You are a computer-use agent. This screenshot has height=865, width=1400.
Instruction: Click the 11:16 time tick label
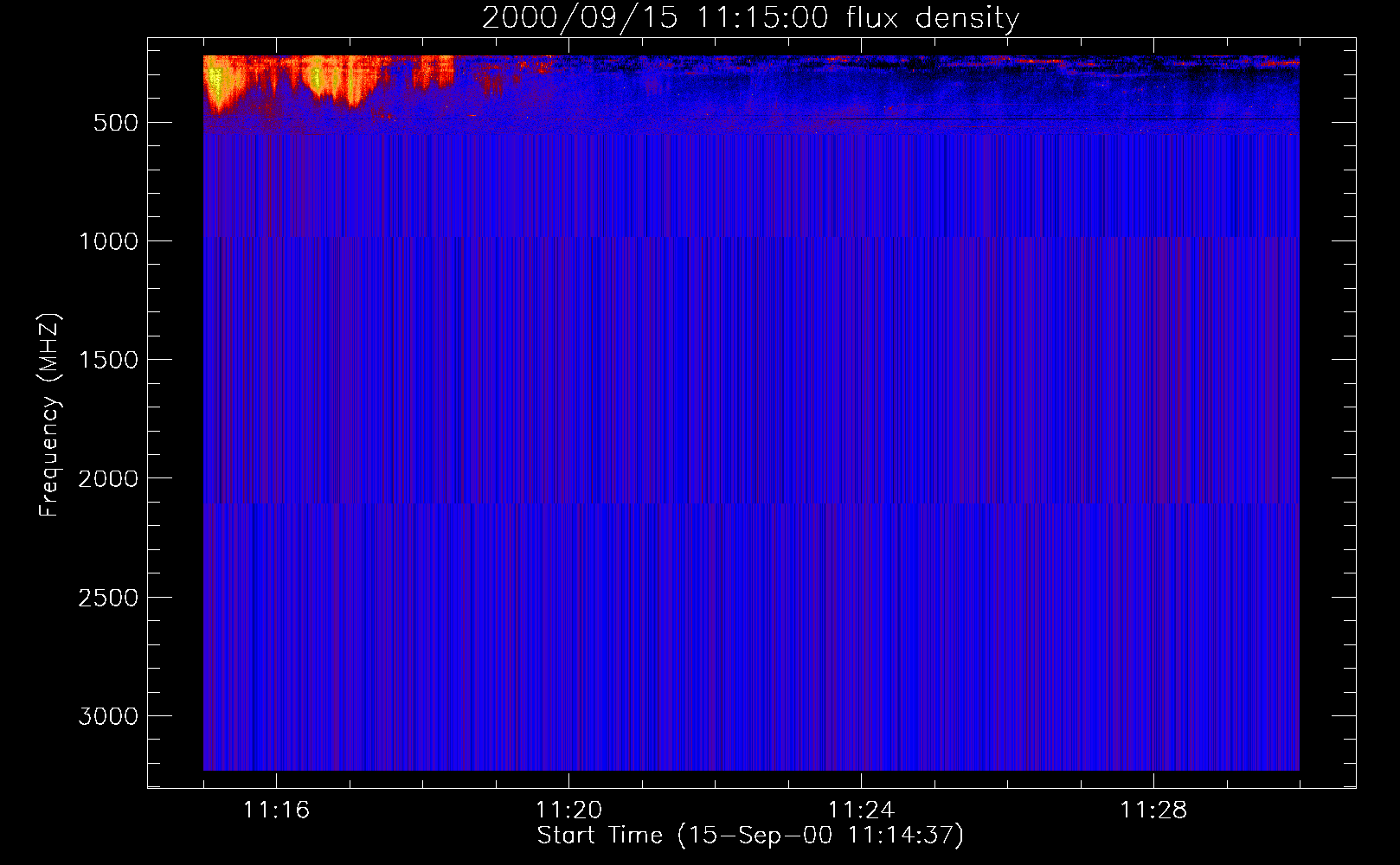pyautogui.click(x=276, y=811)
